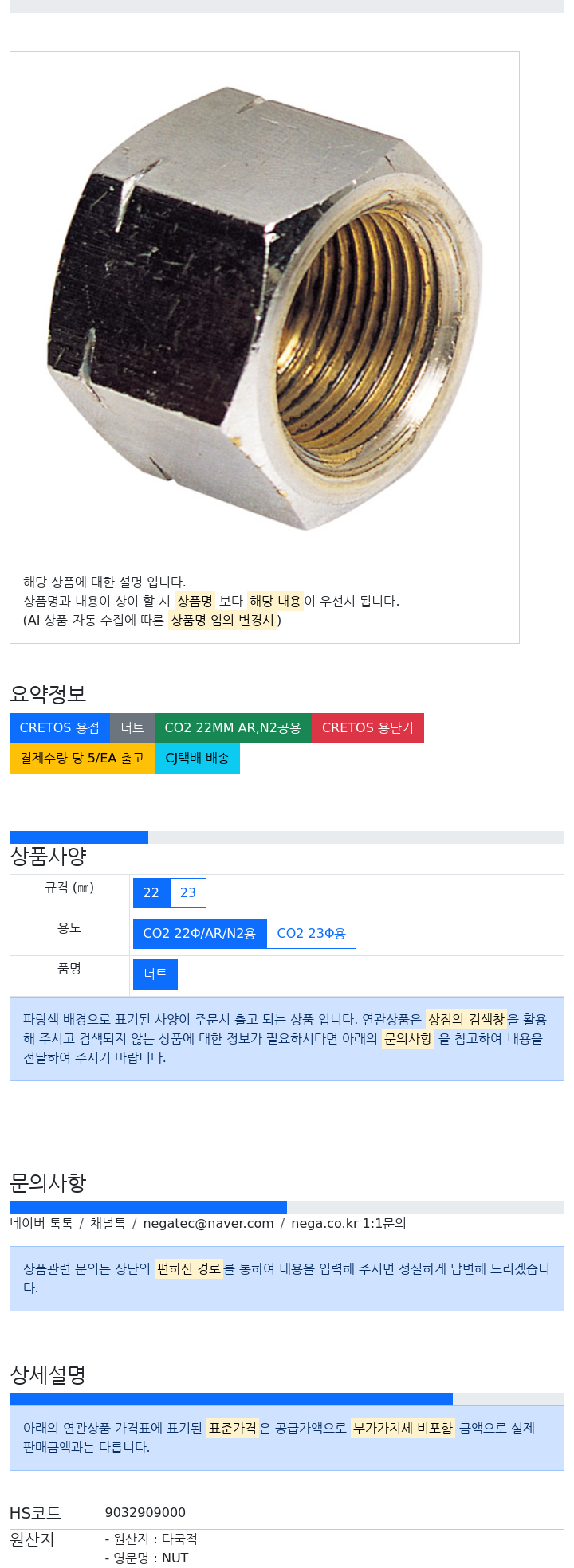Choose size 22 option
The width and height of the screenshot is (574, 1568).
(151, 893)
